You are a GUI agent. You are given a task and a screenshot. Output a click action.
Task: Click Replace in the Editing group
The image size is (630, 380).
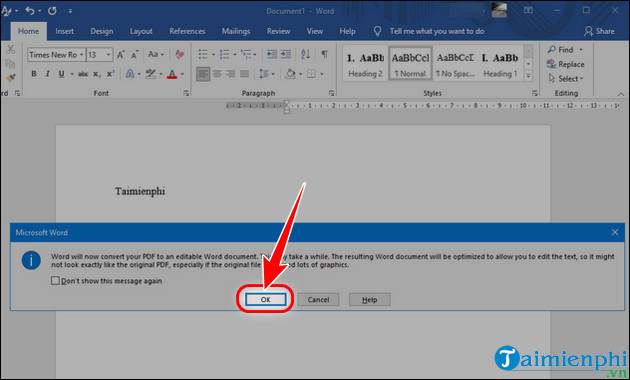click(565, 64)
